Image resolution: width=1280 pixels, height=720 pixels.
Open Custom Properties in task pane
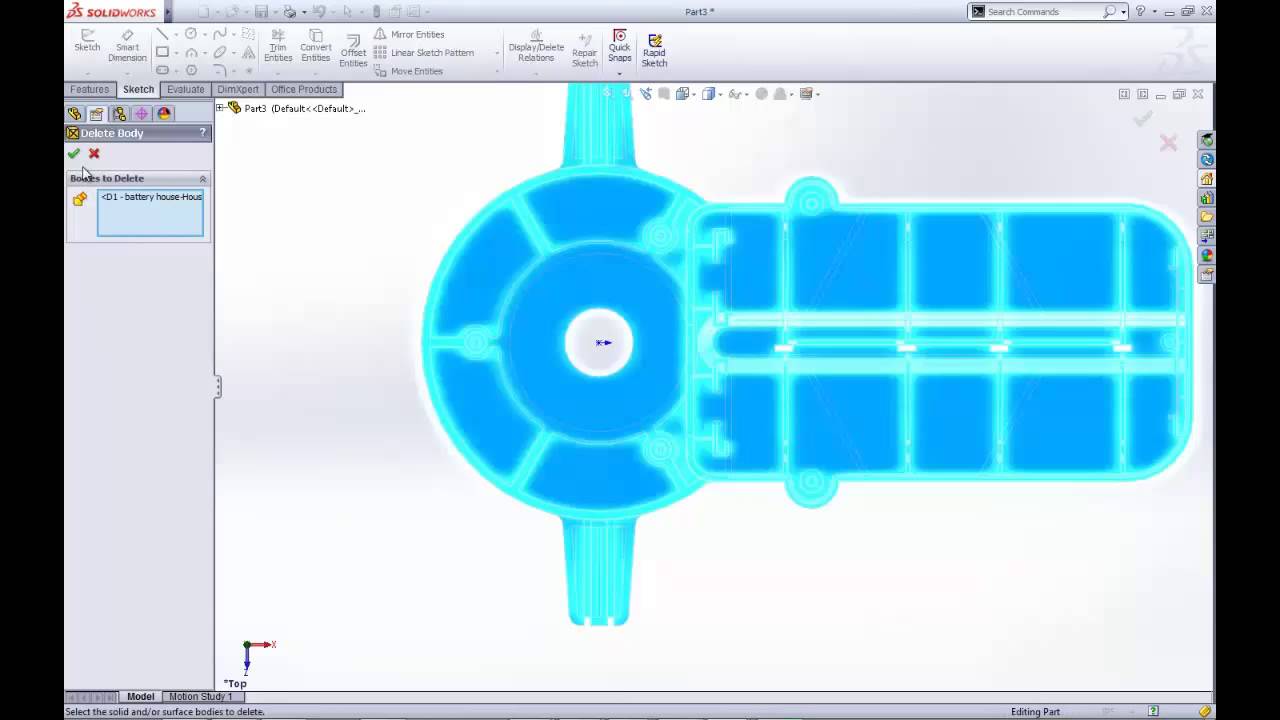[1207, 274]
